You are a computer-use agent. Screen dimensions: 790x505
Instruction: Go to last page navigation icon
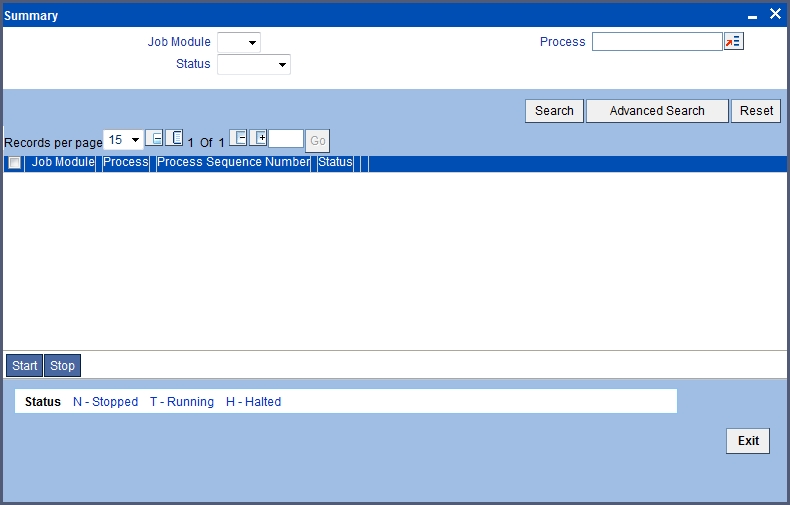coord(258,138)
